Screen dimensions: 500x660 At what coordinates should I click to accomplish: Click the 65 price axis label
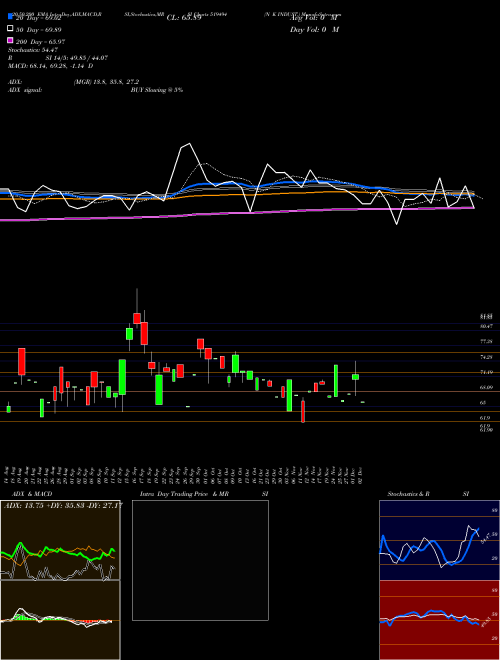[x=483, y=403]
